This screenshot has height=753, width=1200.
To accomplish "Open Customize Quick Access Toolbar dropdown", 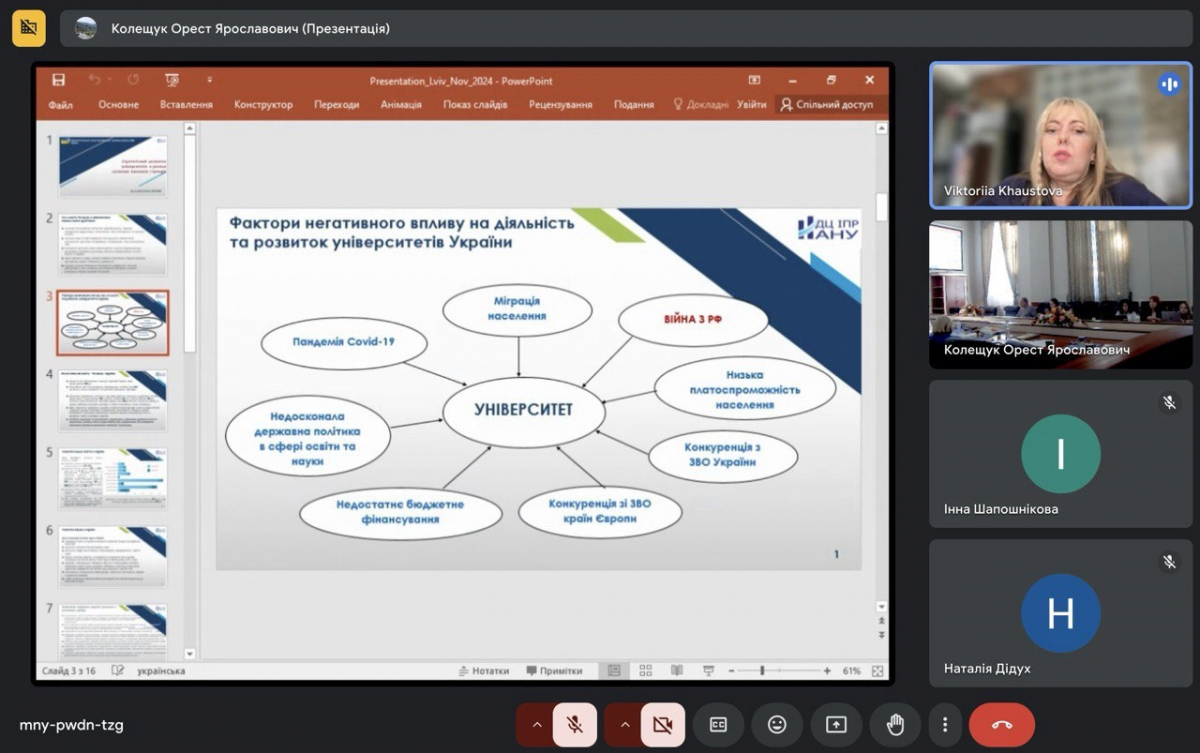I will point(210,80).
